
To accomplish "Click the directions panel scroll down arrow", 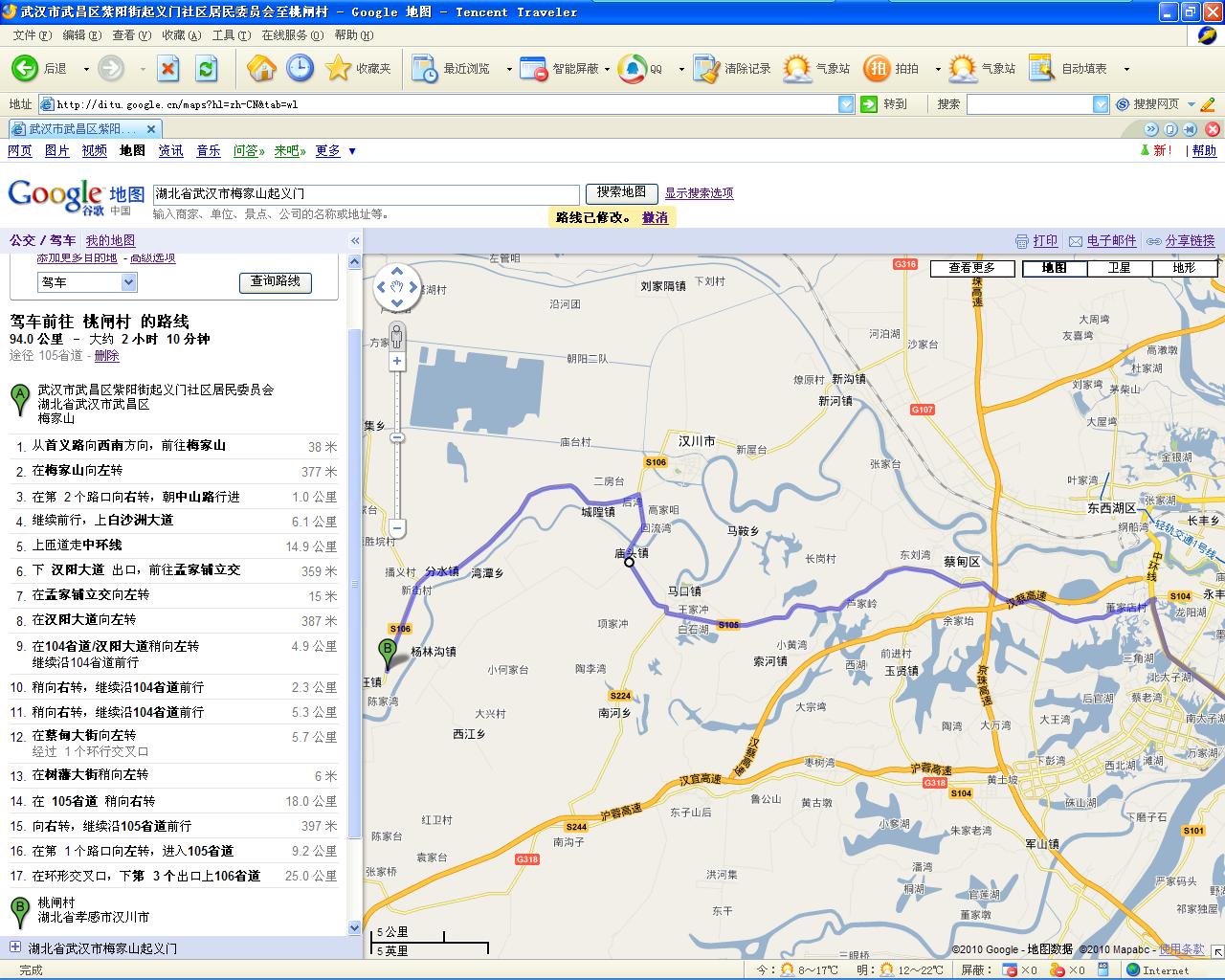I will 355,927.
